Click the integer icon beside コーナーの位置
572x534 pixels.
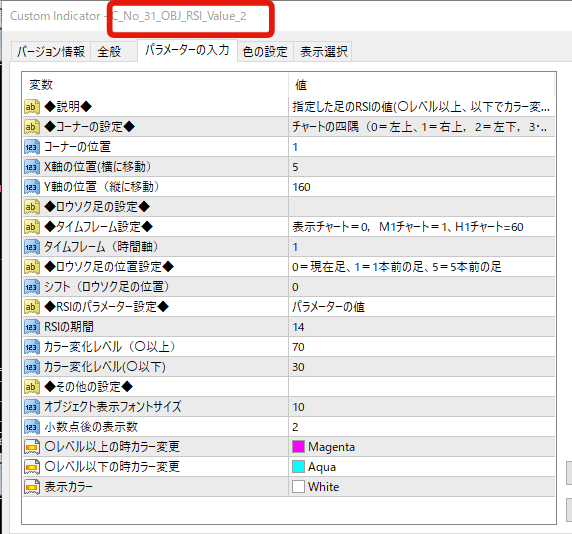click(32, 147)
